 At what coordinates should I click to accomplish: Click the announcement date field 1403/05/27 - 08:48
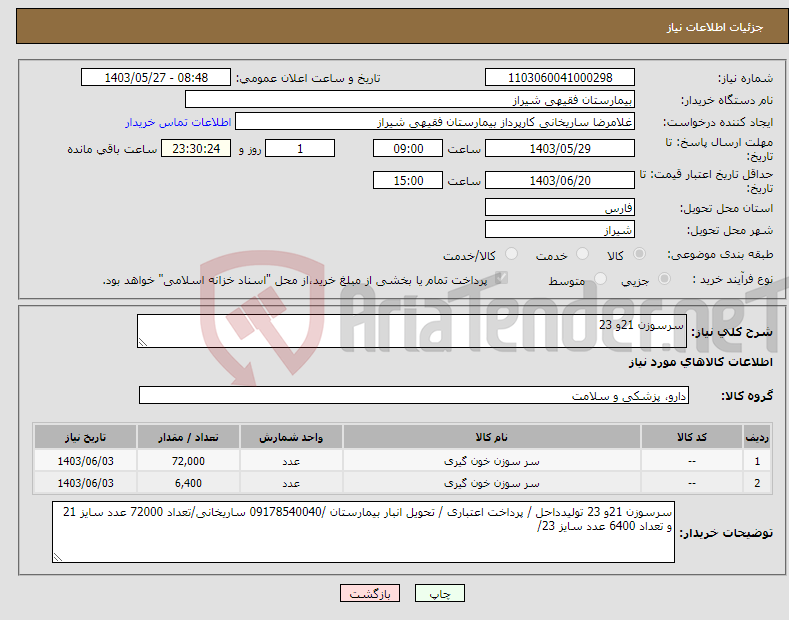(x=156, y=78)
